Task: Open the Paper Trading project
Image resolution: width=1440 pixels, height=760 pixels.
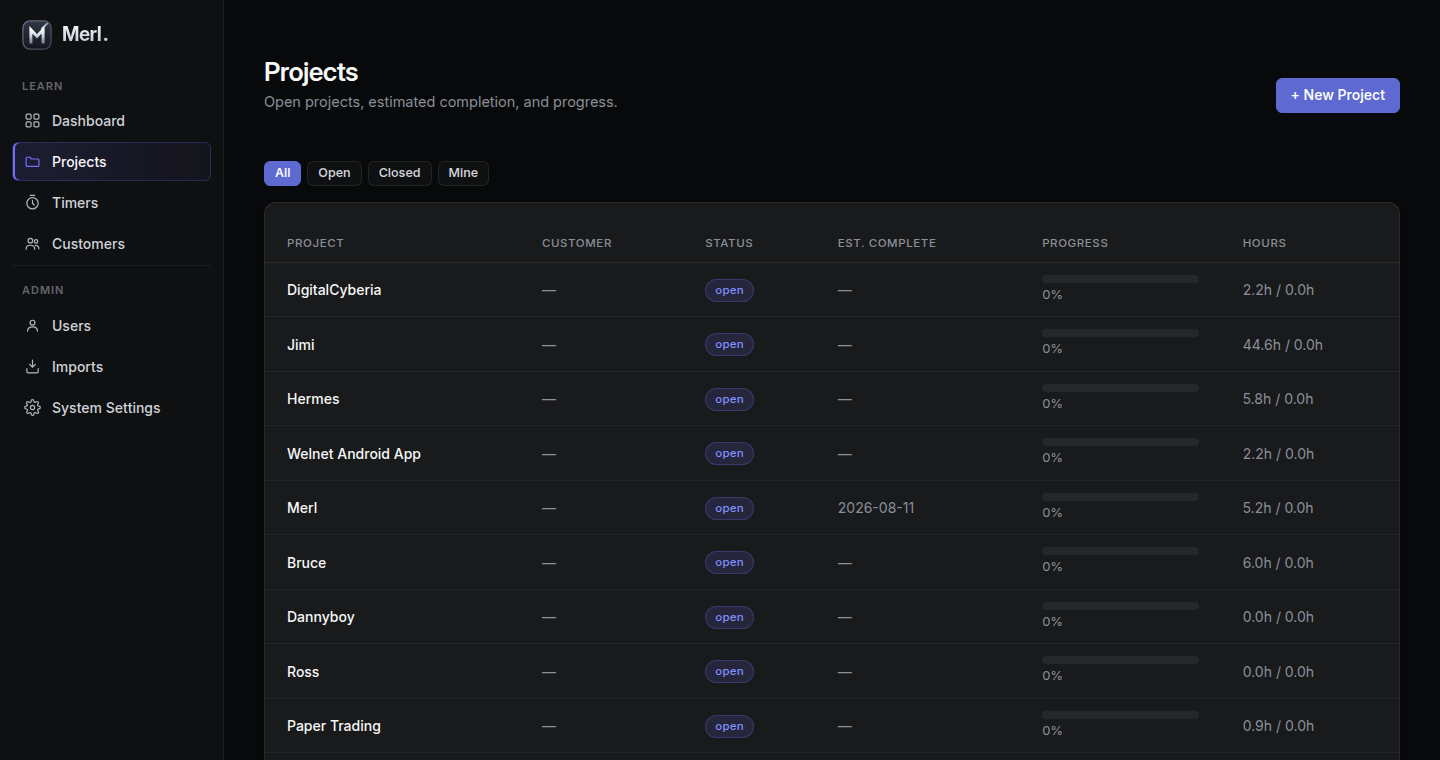Action: 334,726
